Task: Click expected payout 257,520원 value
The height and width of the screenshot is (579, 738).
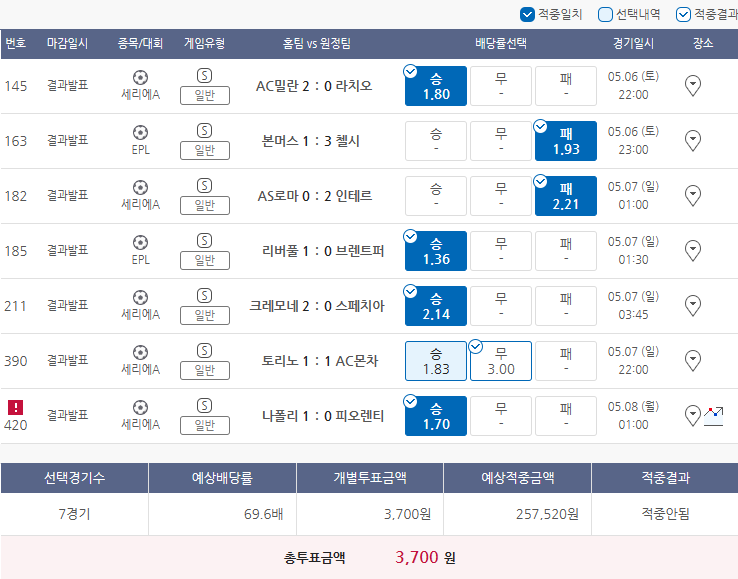Action: coord(547,514)
